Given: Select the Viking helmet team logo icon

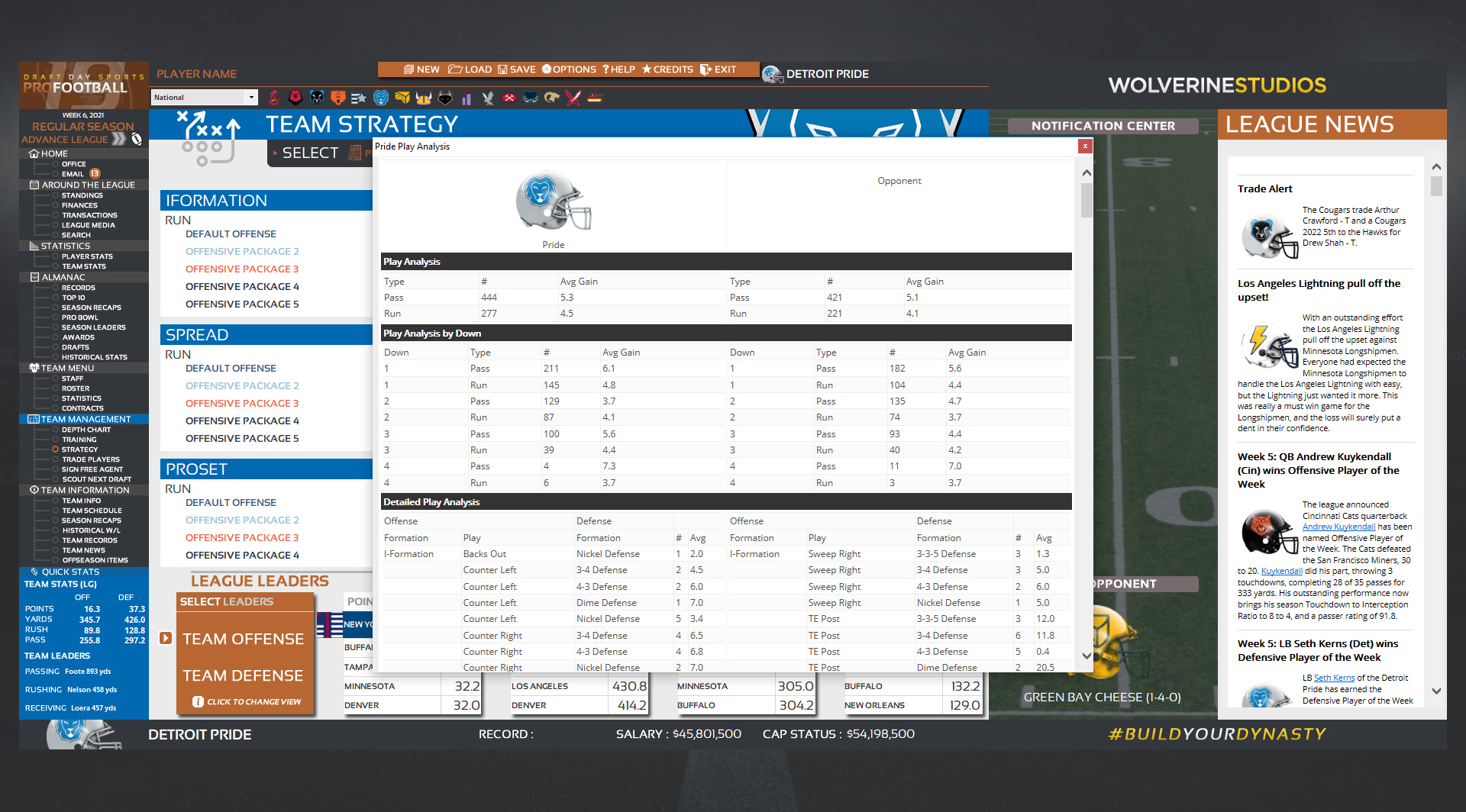Looking at the screenshot, I should click(x=422, y=98).
